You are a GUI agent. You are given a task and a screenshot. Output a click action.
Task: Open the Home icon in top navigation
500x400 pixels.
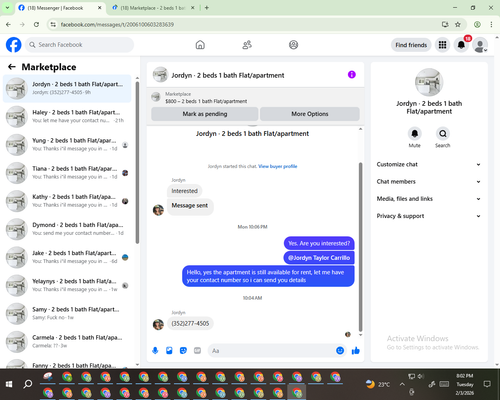point(200,45)
